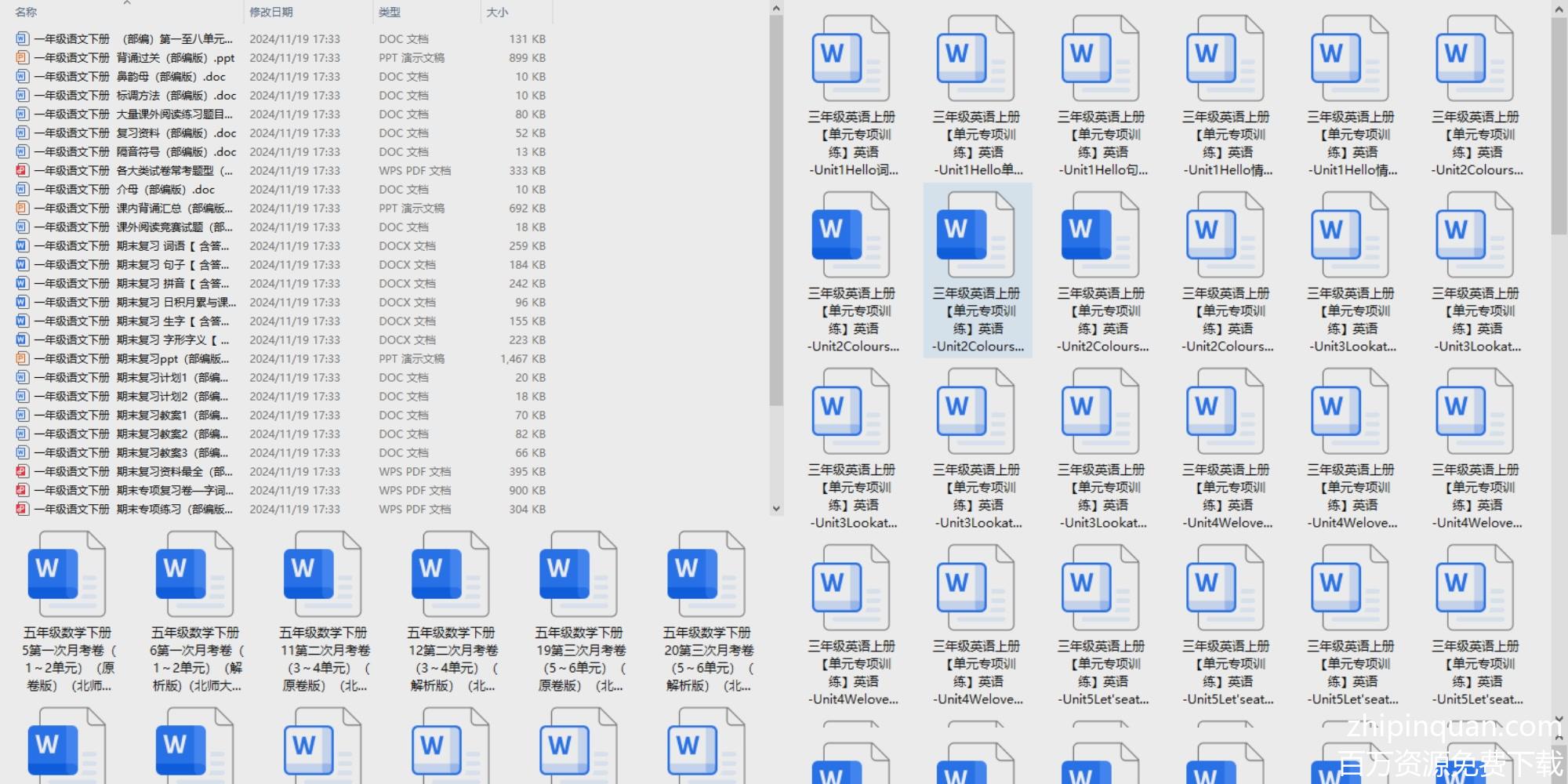The image size is (1568, 784).
Task: Sort files by 名称 column header
Action: click(27, 13)
